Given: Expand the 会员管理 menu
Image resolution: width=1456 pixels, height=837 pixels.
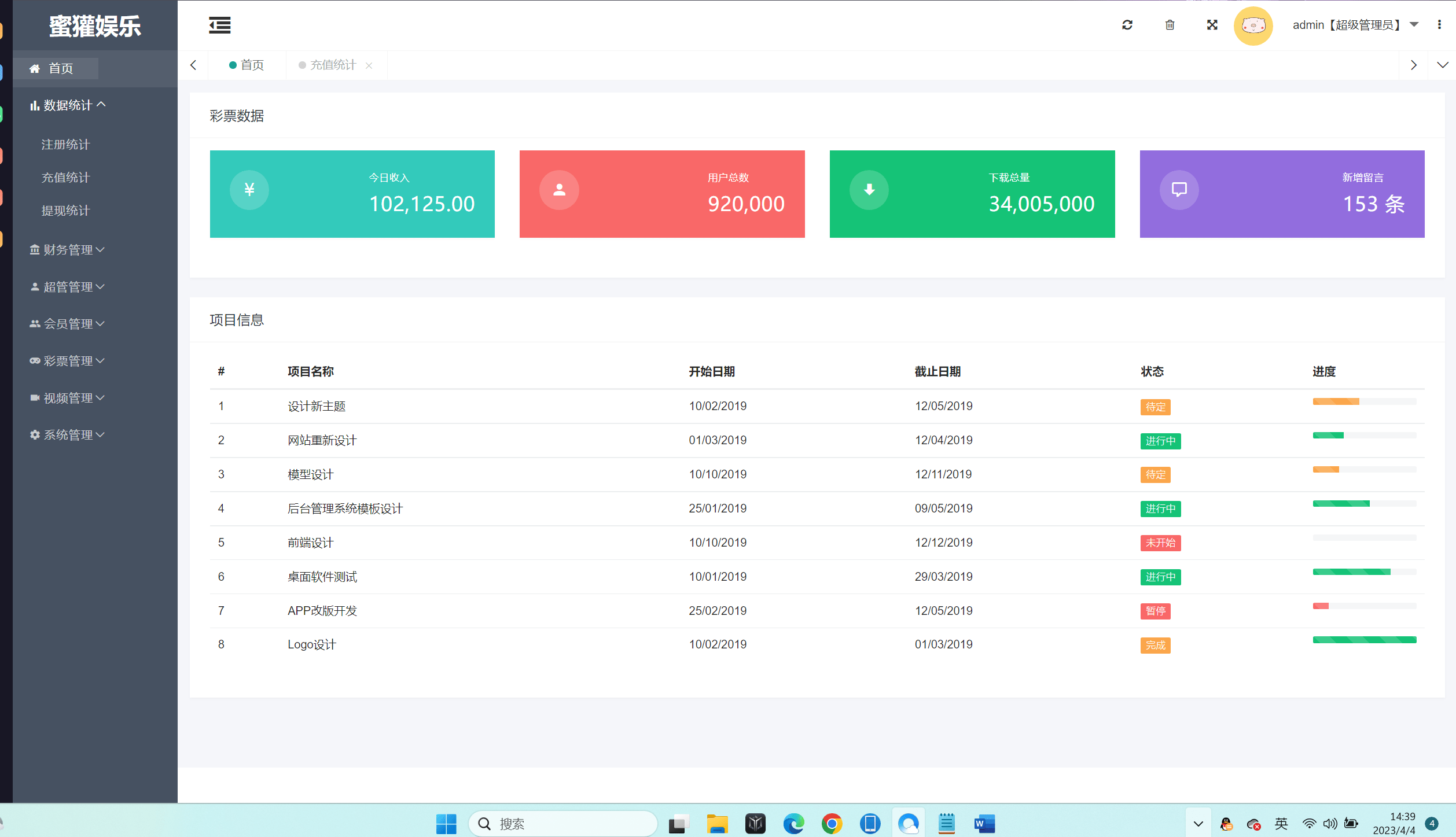Looking at the screenshot, I should coord(68,324).
